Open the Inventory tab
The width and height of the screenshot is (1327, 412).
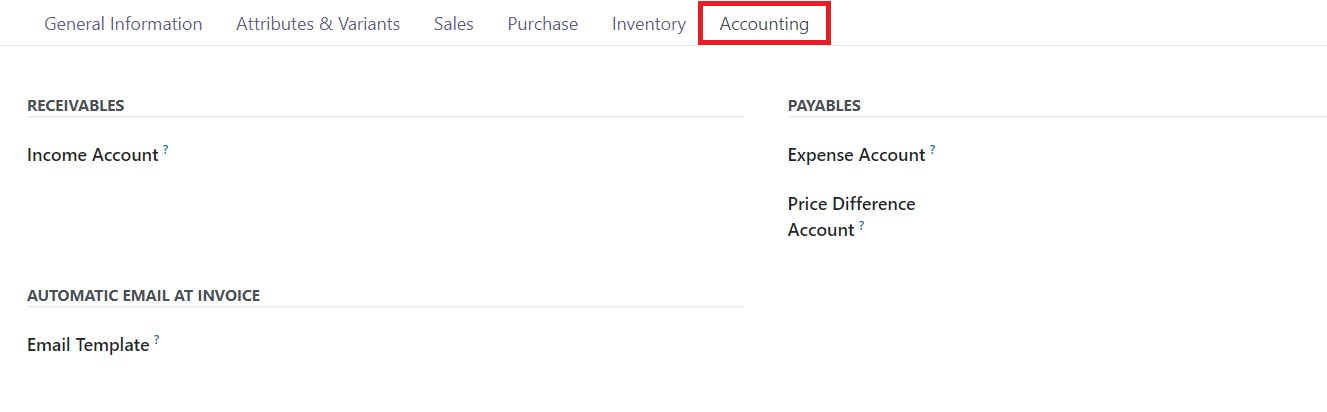[x=649, y=24]
